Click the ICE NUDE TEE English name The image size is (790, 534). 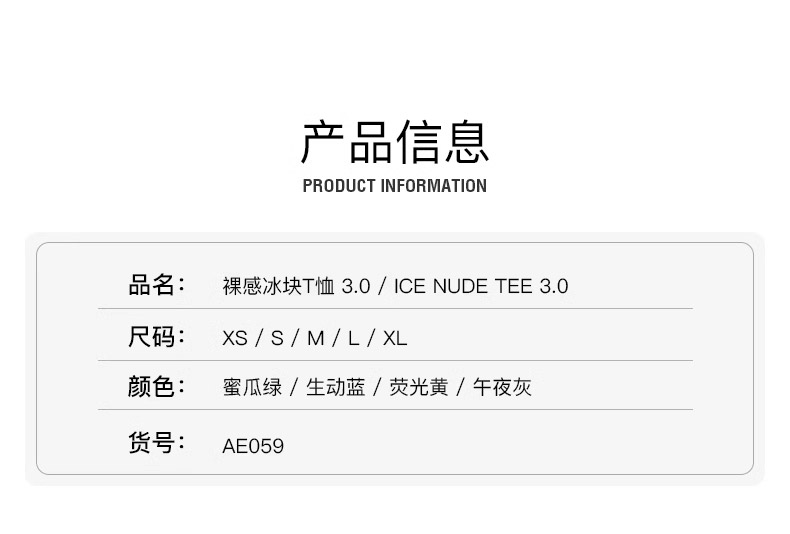click(464, 286)
